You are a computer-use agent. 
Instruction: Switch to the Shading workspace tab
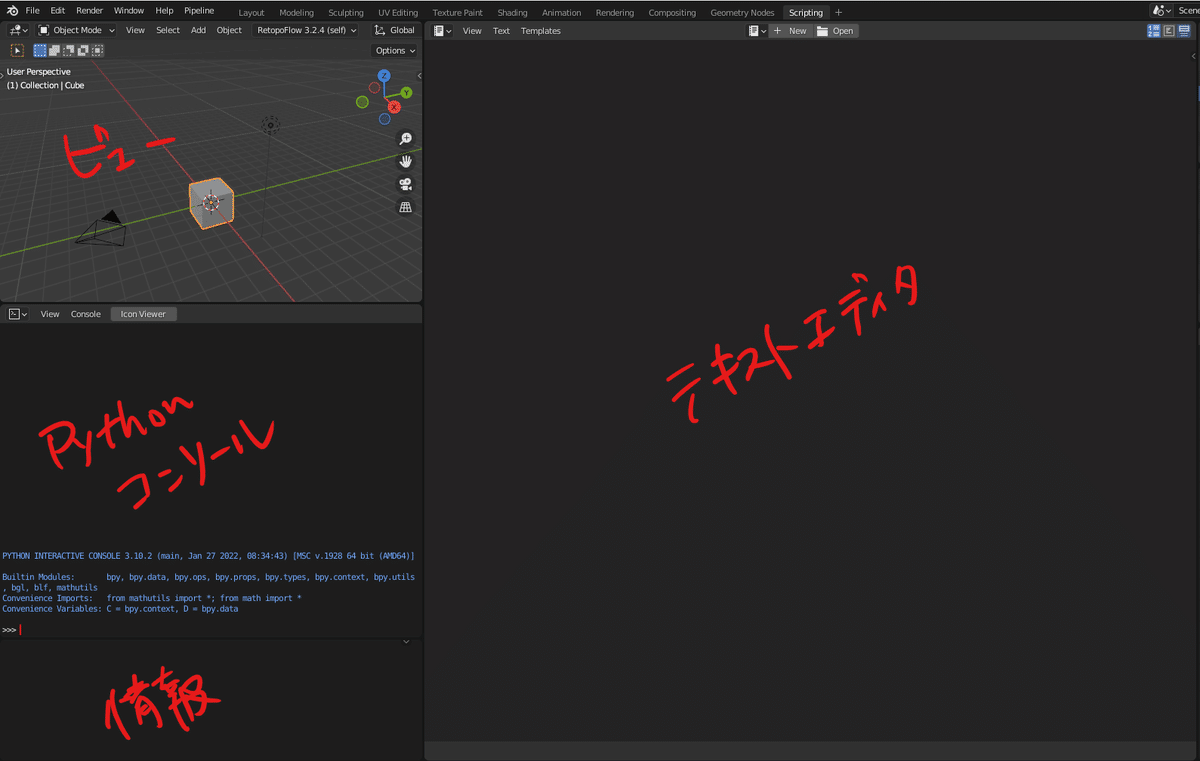click(512, 13)
